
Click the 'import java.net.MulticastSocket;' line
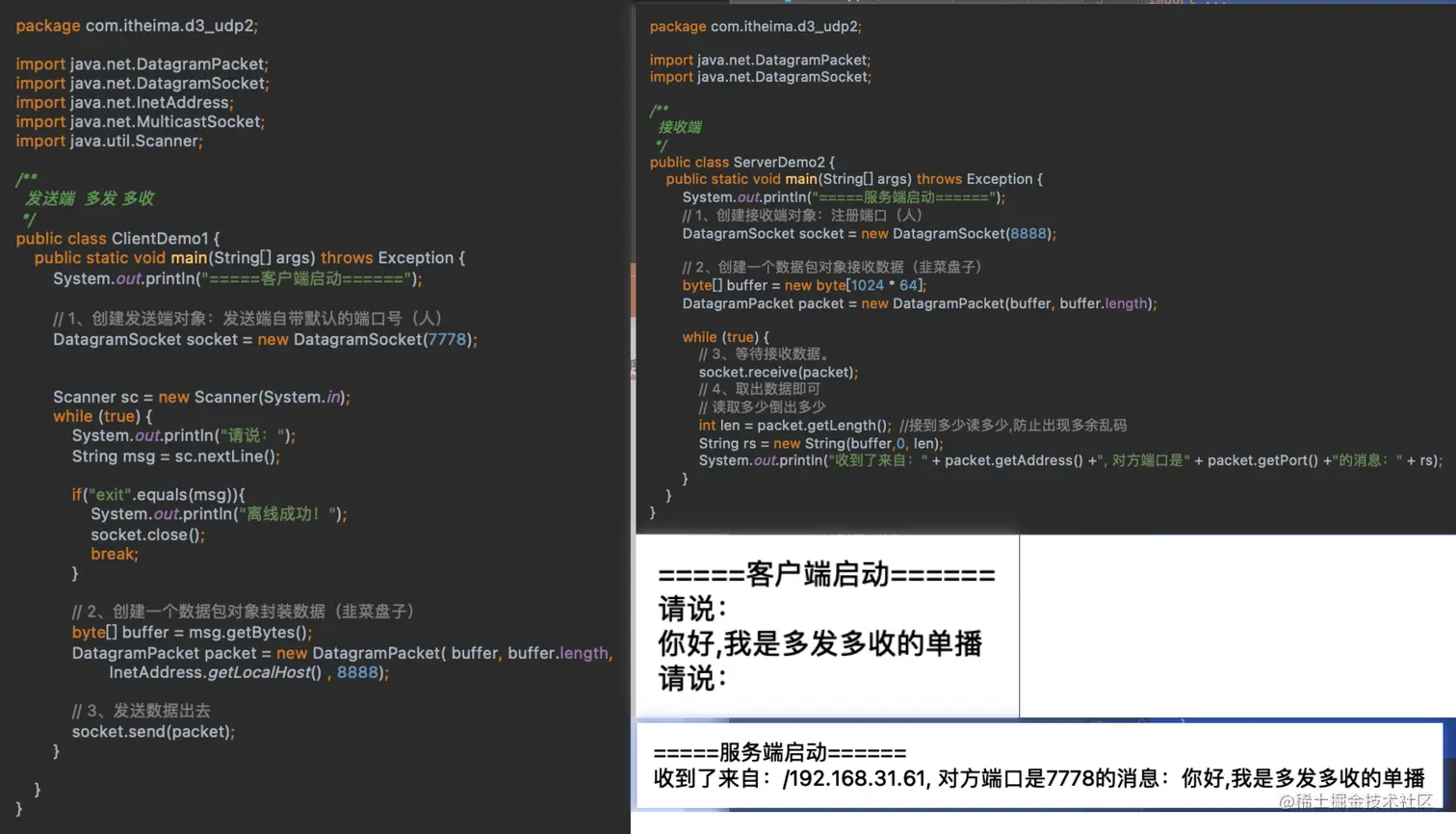point(140,121)
